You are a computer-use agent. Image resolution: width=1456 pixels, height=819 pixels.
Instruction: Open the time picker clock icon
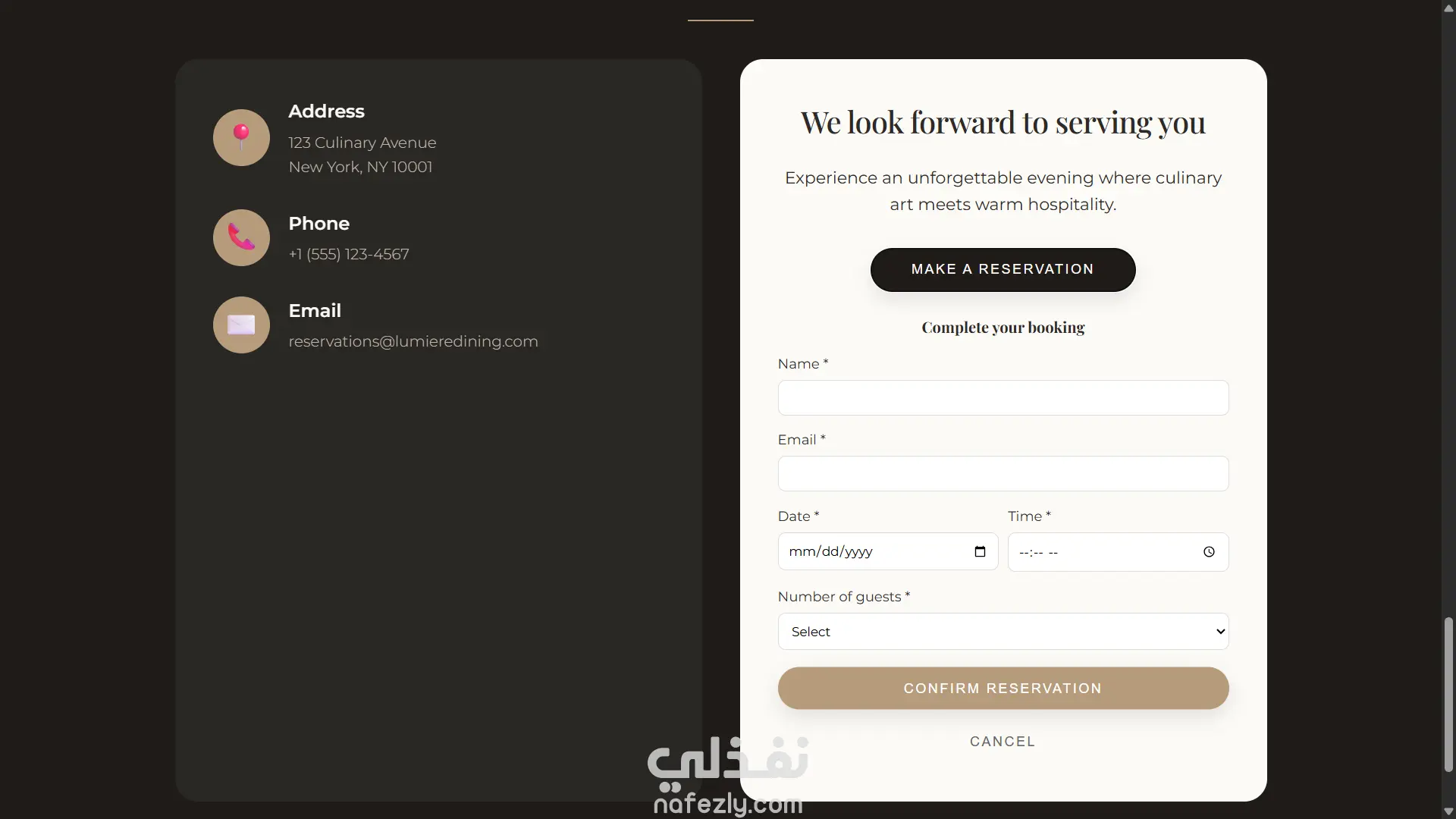[x=1209, y=552]
